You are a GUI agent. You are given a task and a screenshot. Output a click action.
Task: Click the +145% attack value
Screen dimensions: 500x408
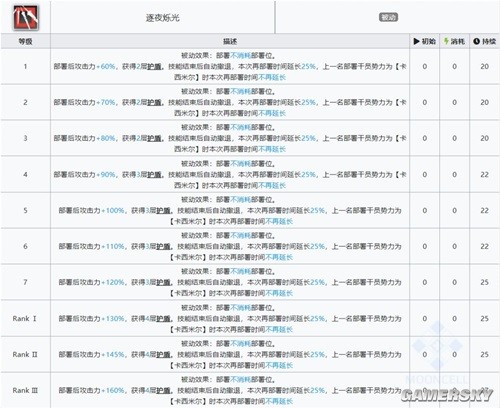click(x=113, y=354)
